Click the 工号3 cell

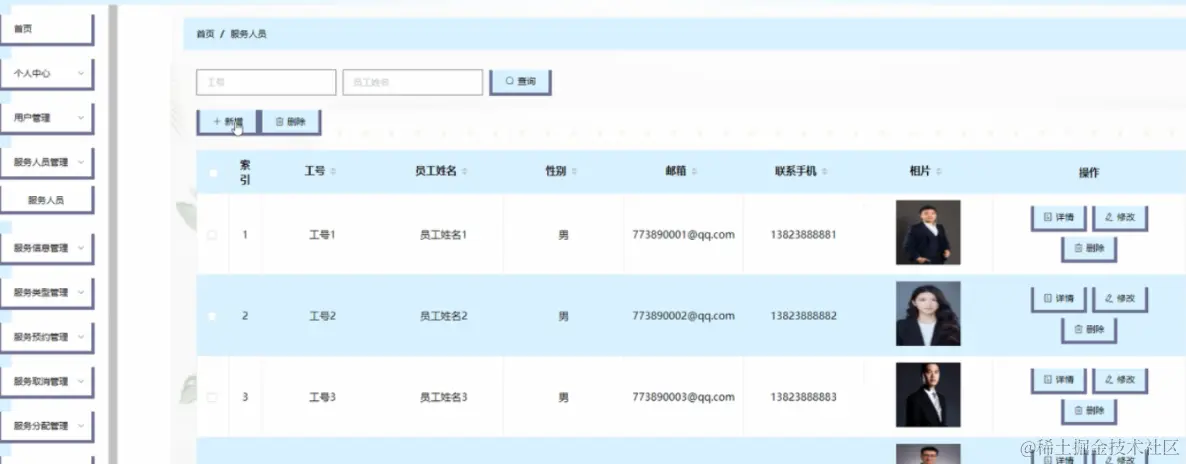click(x=322, y=397)
